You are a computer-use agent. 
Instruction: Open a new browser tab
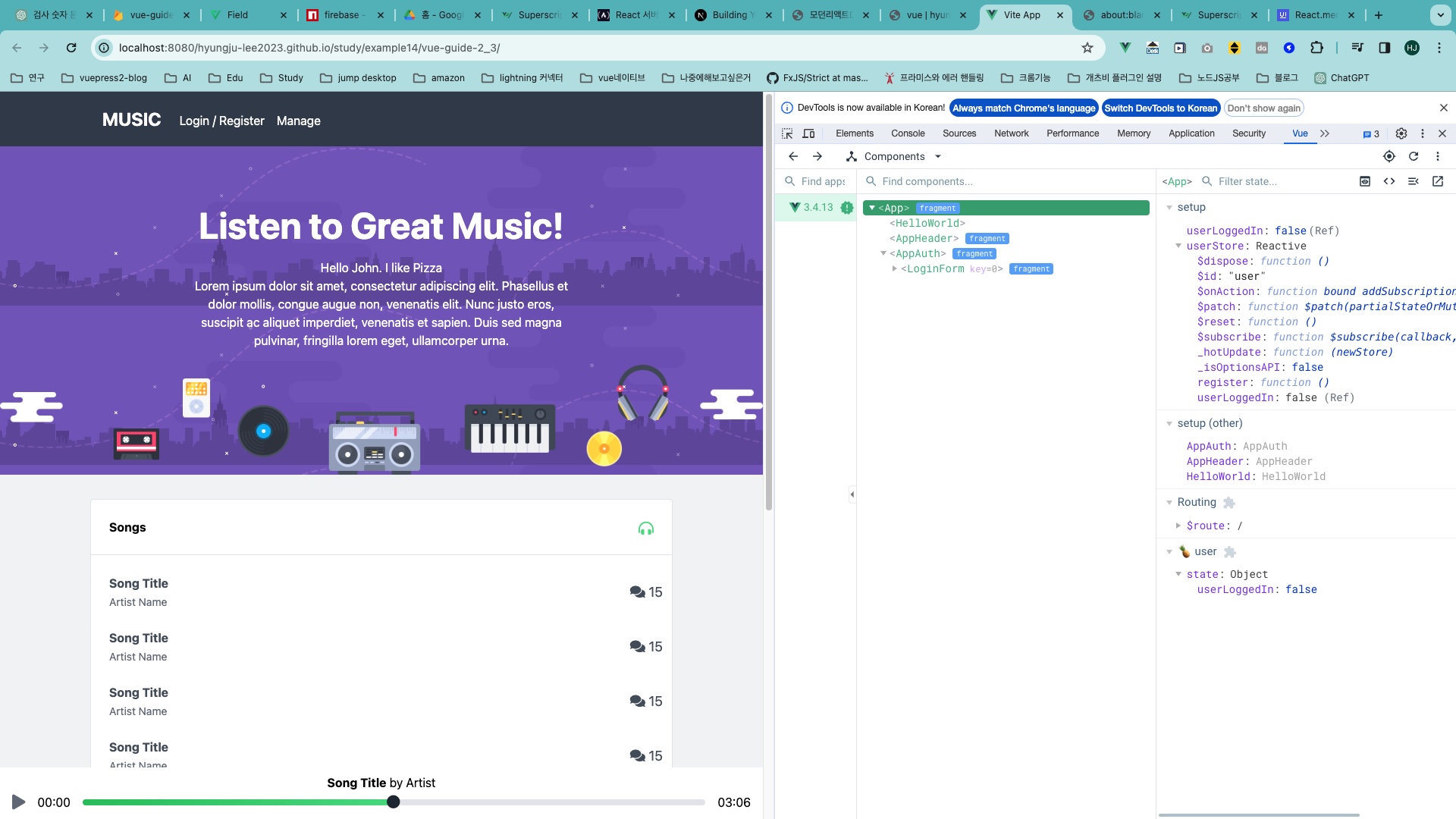point(1379,15)
